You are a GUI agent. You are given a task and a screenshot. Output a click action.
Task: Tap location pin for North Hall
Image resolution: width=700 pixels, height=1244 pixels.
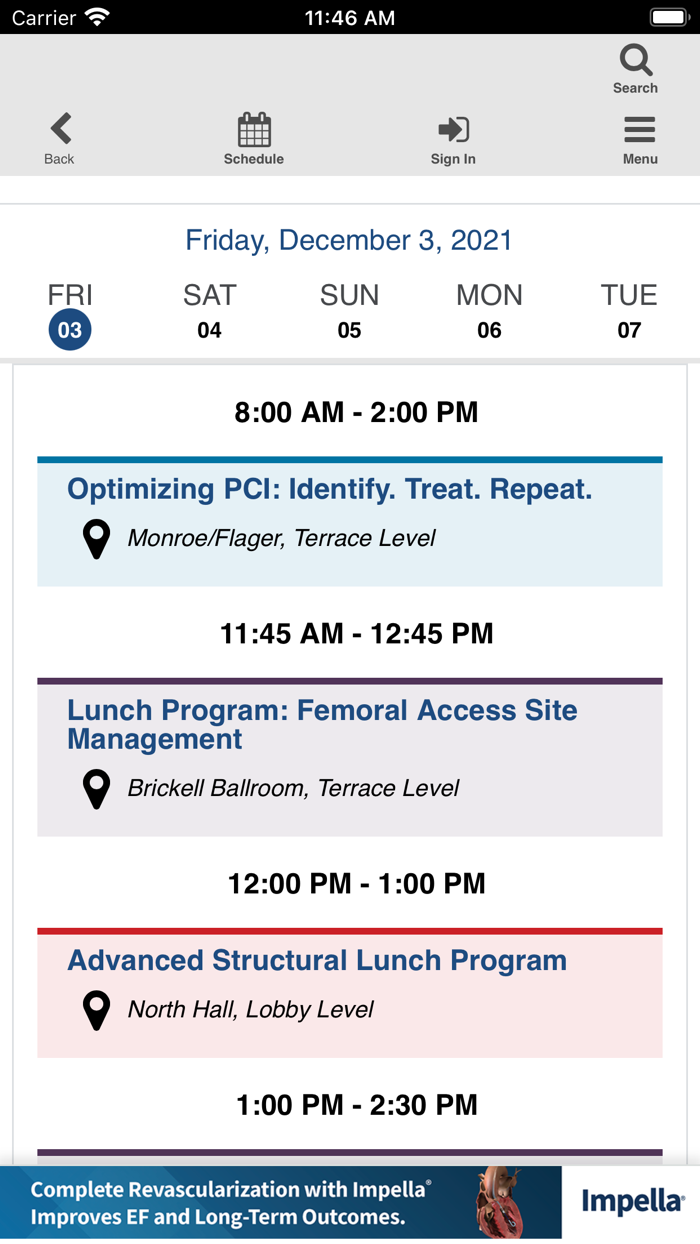tap(96, 1010)
